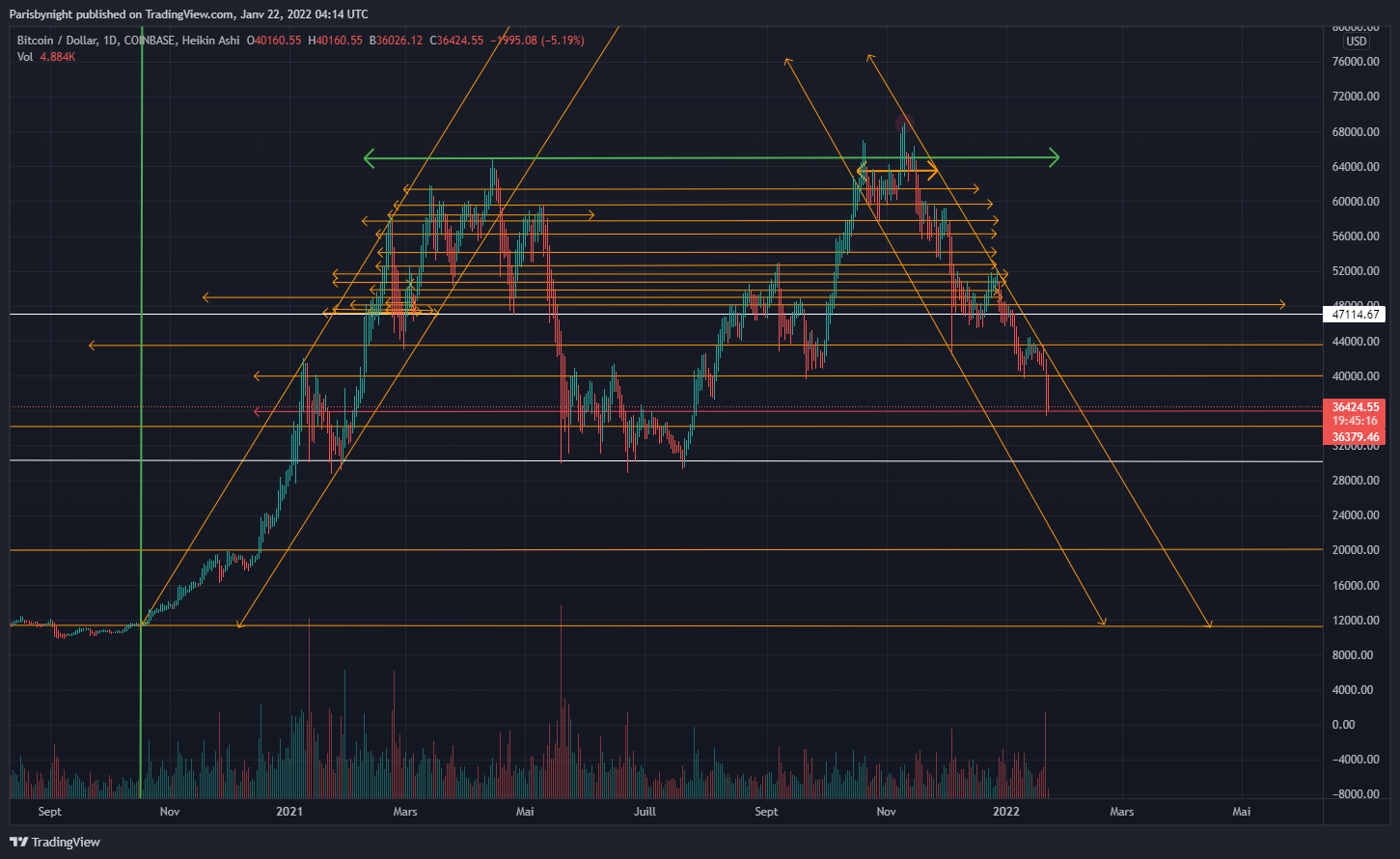Click the 44000.00 price axis label

coord(1355,342)
